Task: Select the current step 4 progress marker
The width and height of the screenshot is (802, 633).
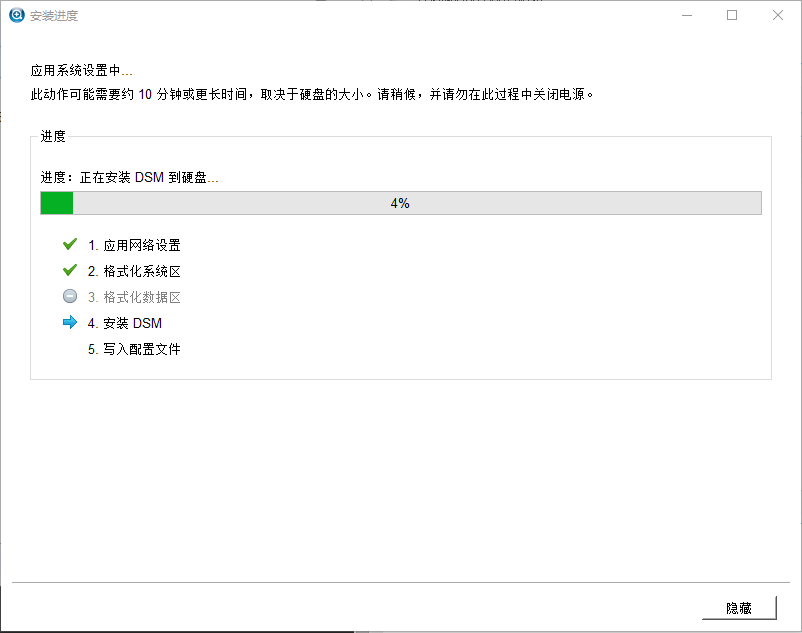Action: coord(69,322)
